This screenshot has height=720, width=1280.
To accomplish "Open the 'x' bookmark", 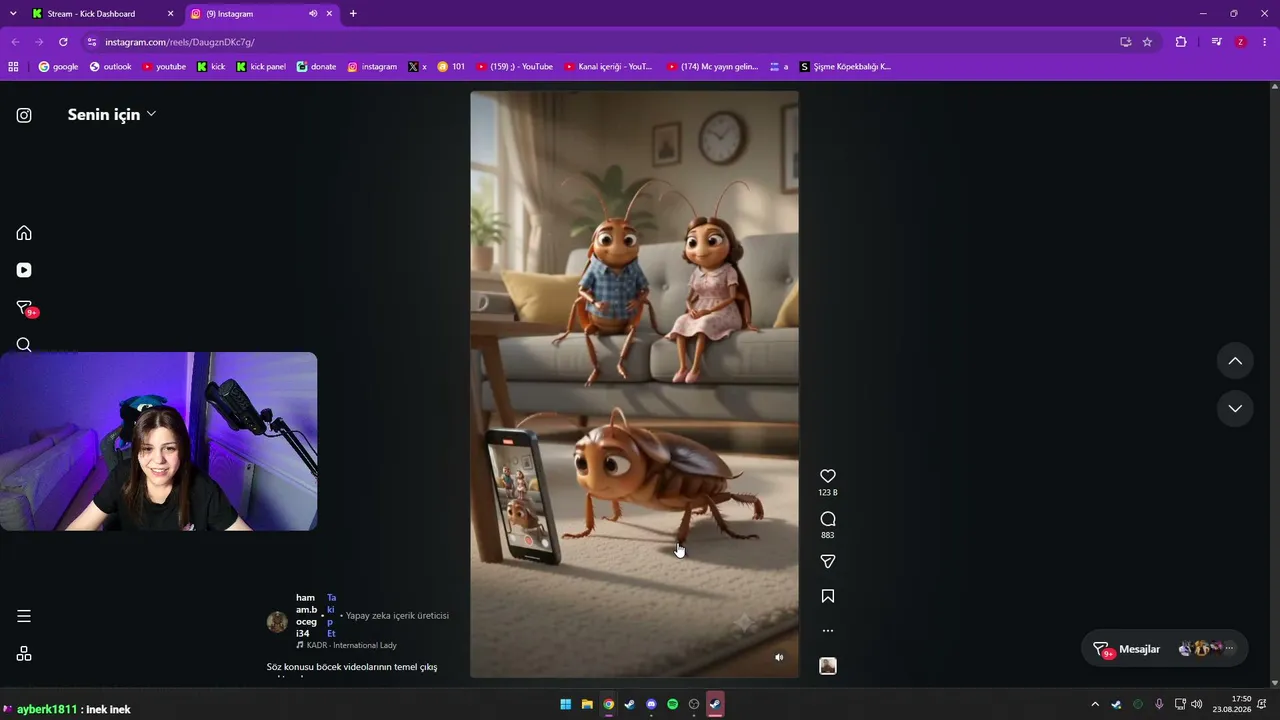I will pyautogui.click(x=417, y=67).
